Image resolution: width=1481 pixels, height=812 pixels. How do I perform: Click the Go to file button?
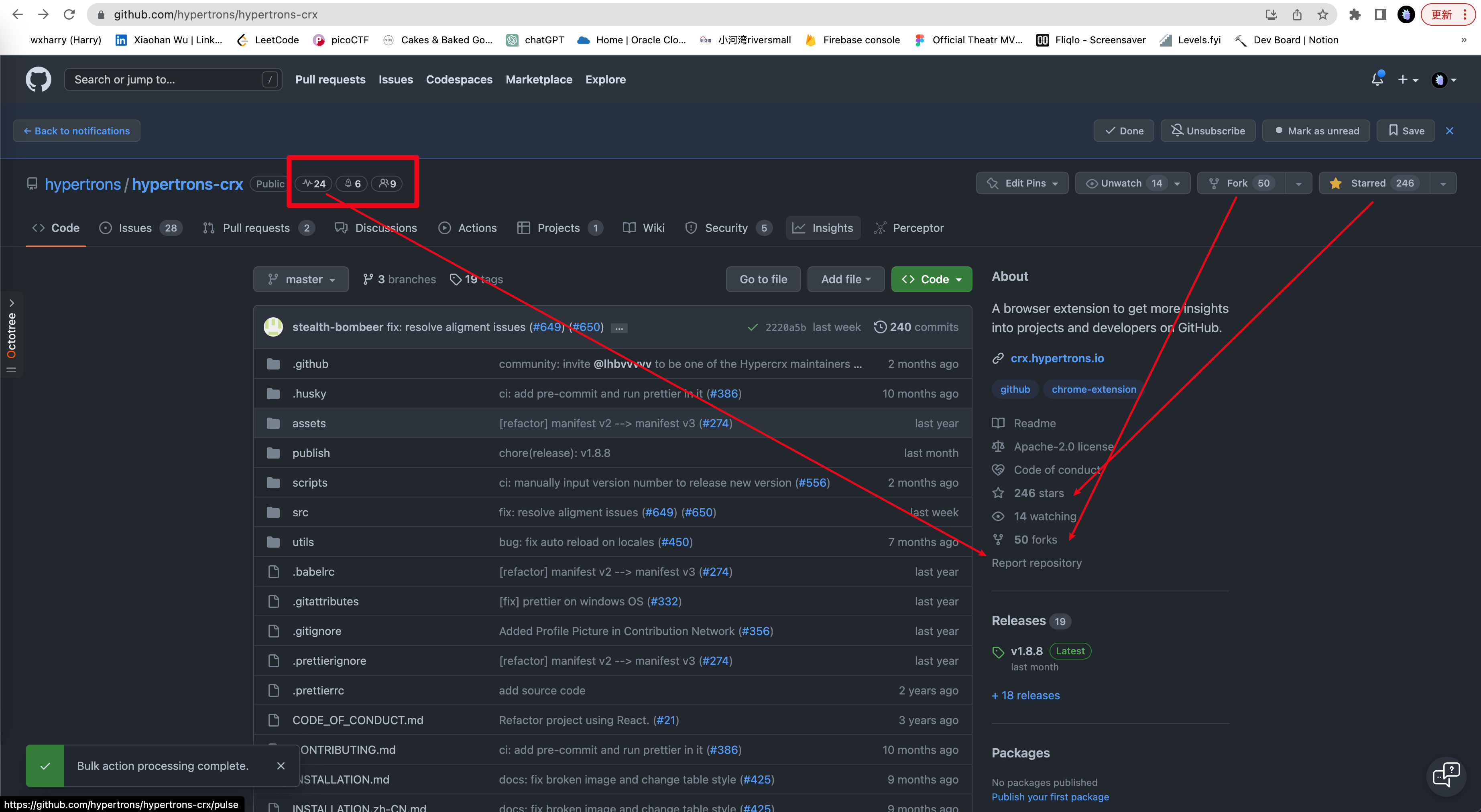[763, 279]
